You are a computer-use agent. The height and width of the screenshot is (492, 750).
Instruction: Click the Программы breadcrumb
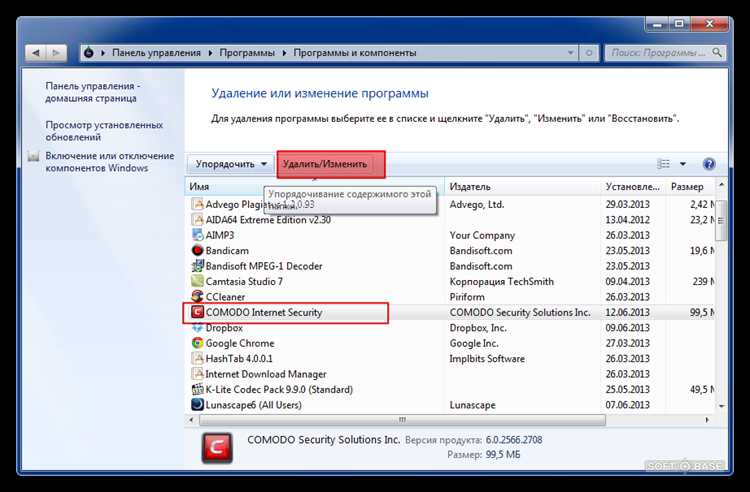(247, 53)
